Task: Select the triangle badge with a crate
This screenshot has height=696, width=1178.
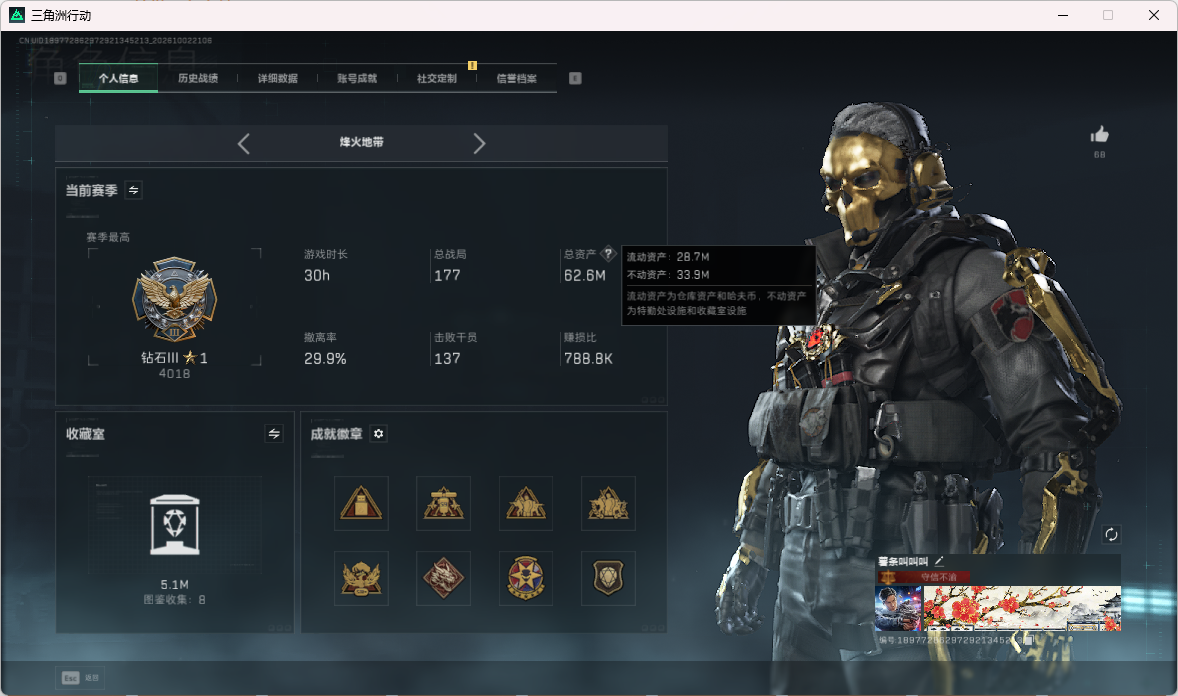Action: click(x=361, y=503)
